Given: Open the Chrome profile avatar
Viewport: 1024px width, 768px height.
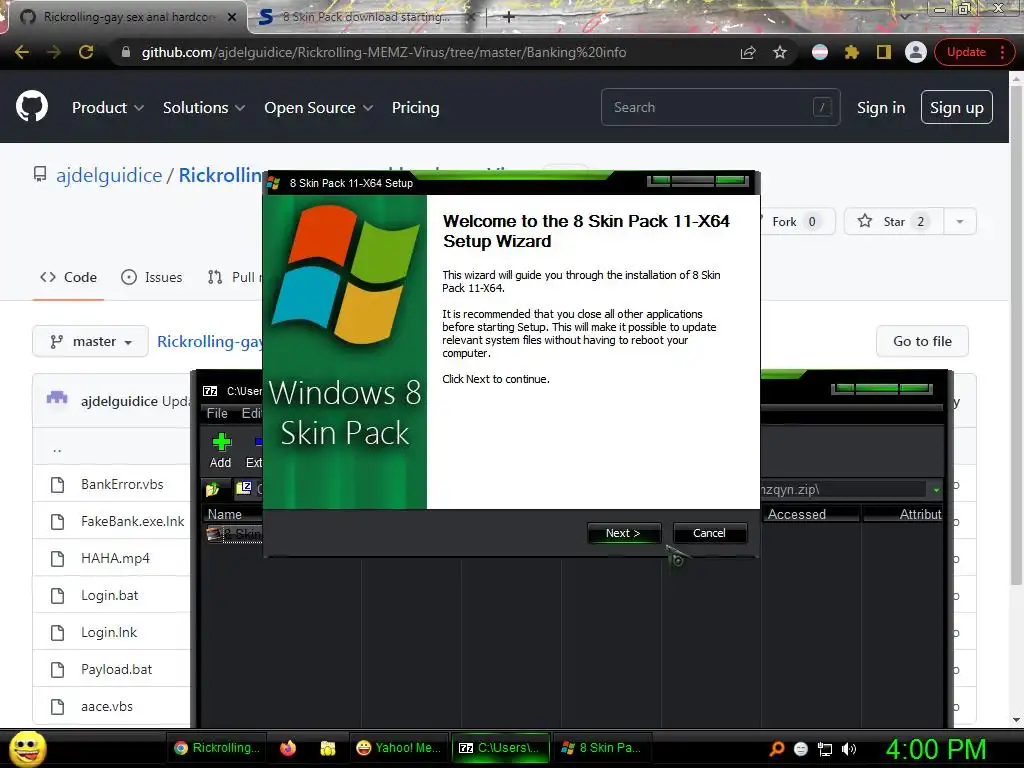Looking at the screenshot, I should tap(916, 52).
